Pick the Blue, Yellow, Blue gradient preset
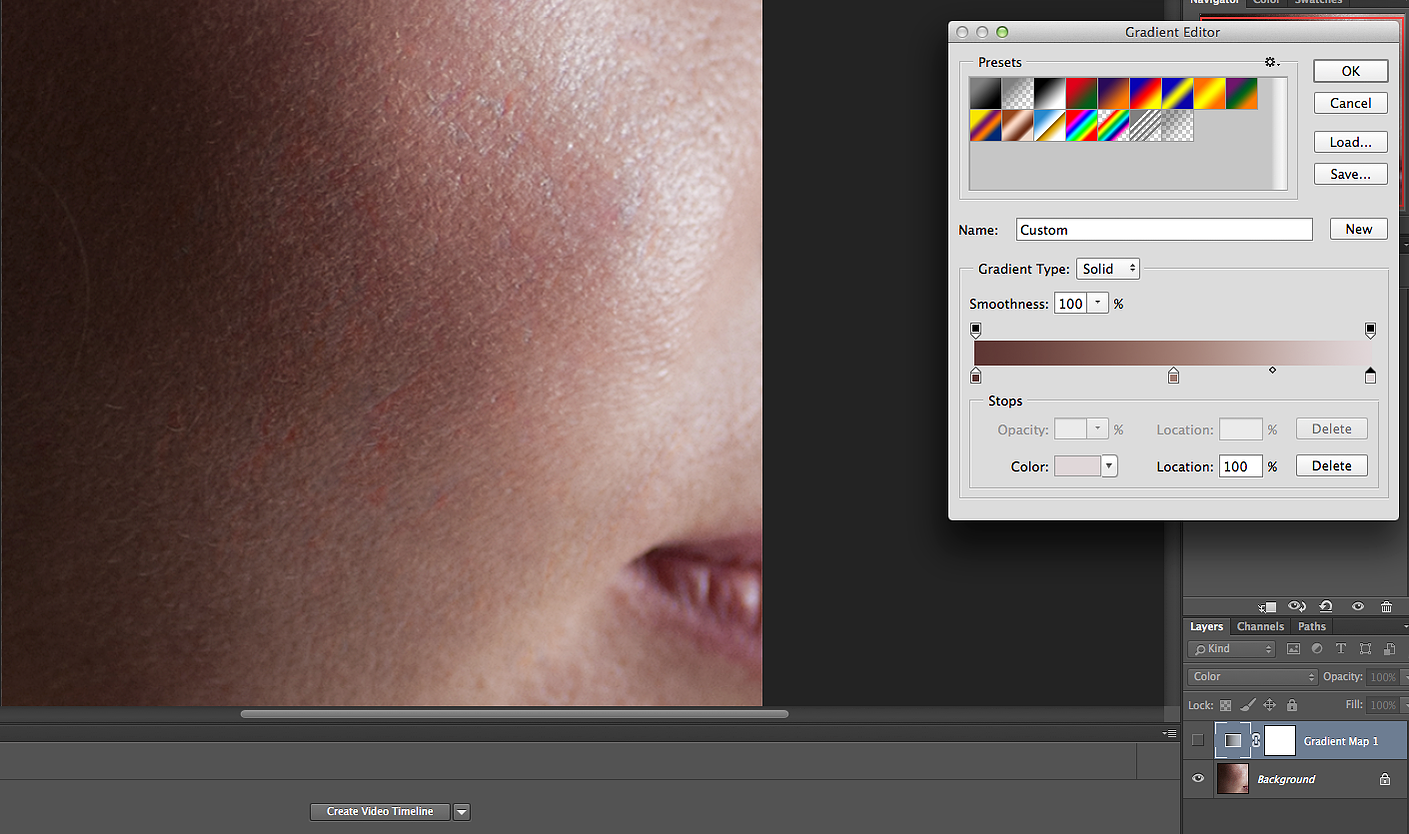This screenshot has height=834, width=1409. coord(1178,93)
